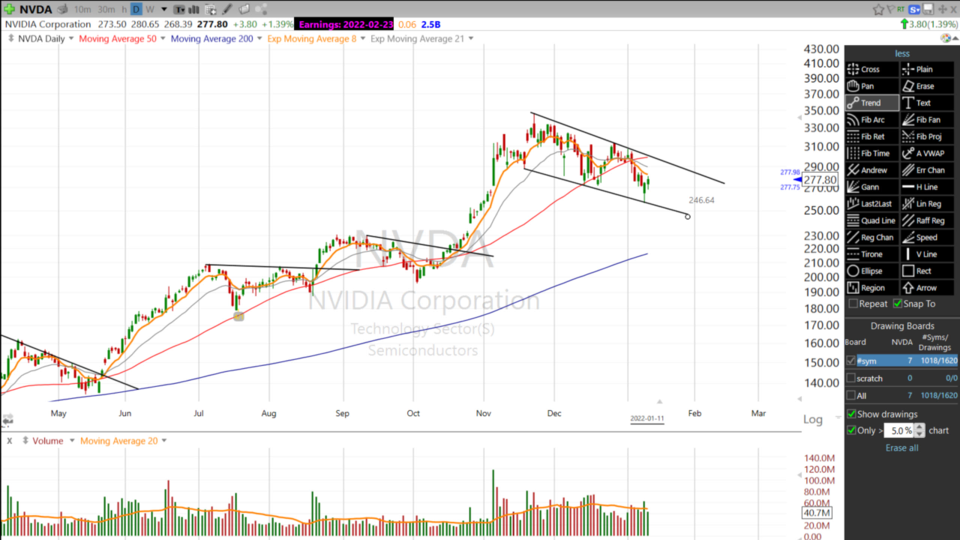Select the Region drawing tool

click(872, 288)
